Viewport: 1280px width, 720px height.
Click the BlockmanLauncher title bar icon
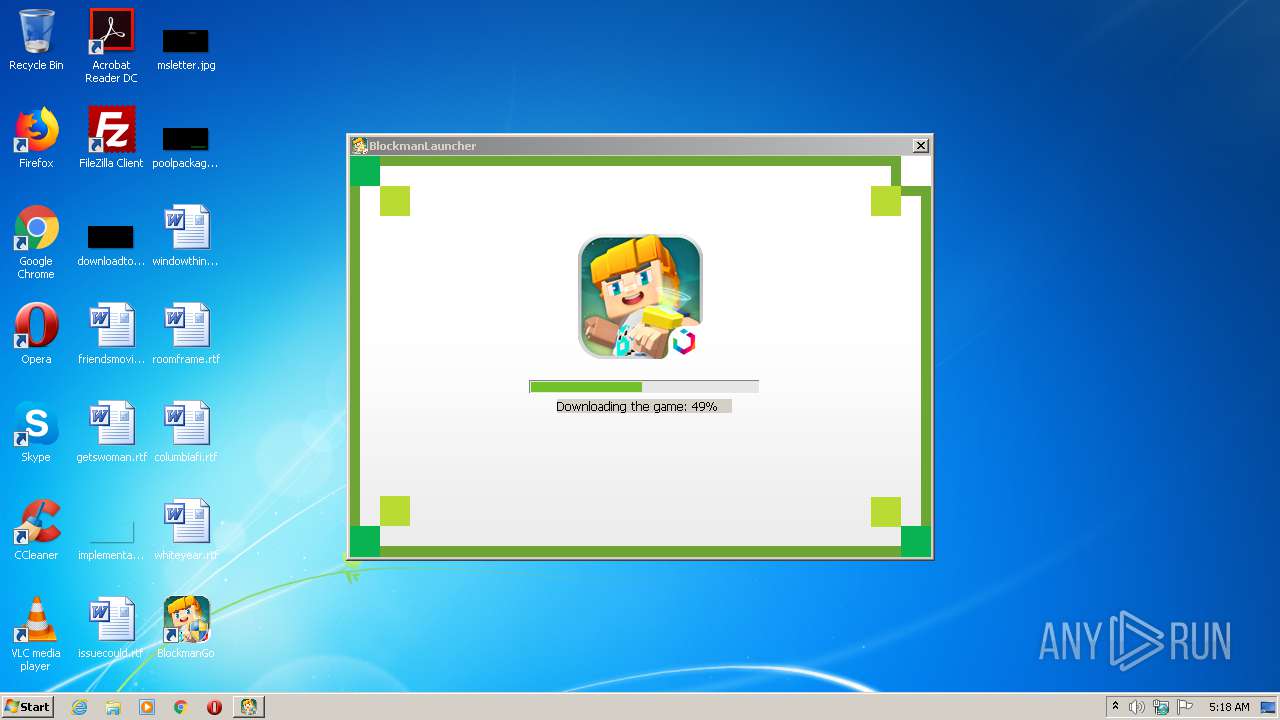(359, 146)
